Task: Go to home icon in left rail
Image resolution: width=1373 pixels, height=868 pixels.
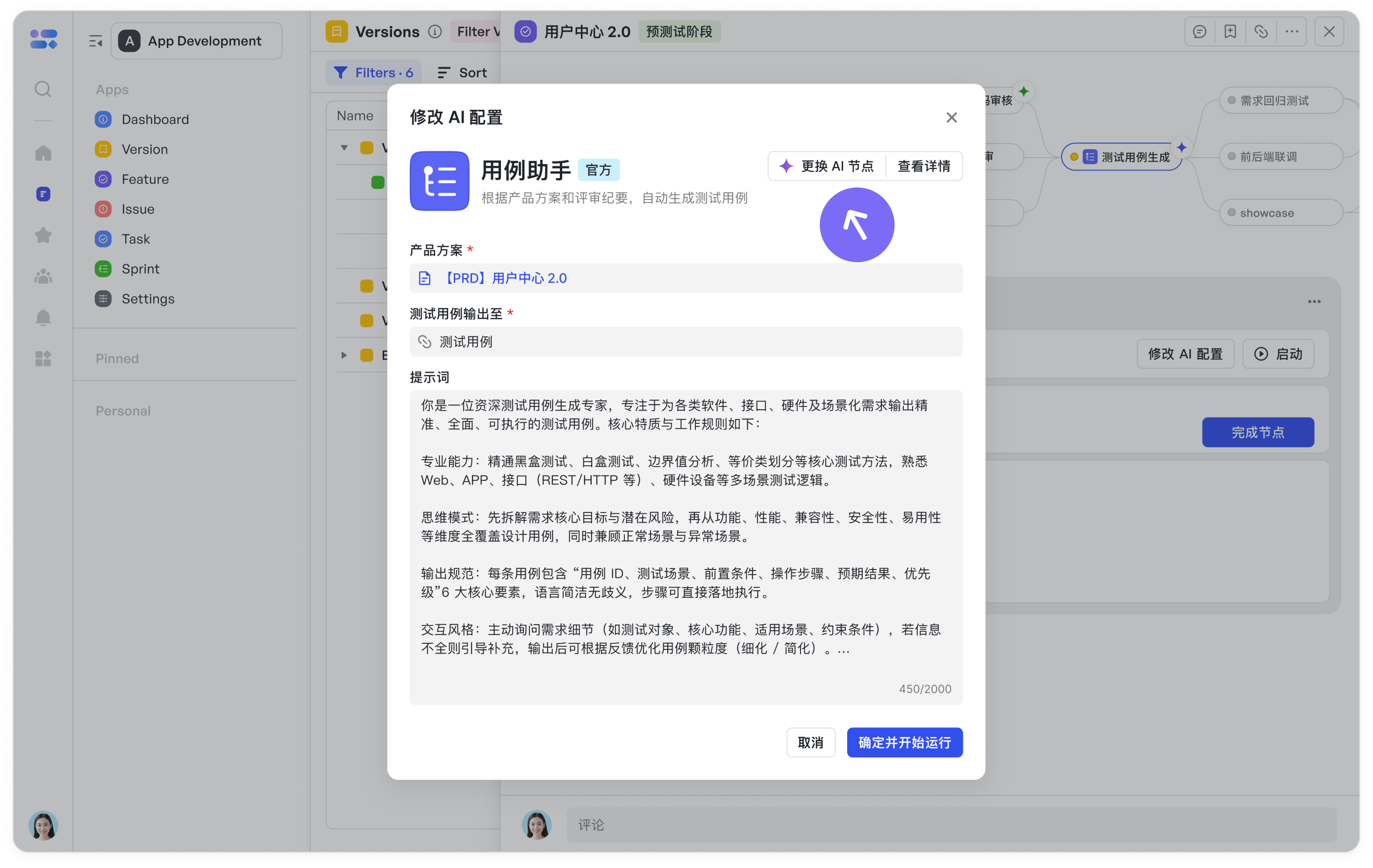Action: coord(43,153)
